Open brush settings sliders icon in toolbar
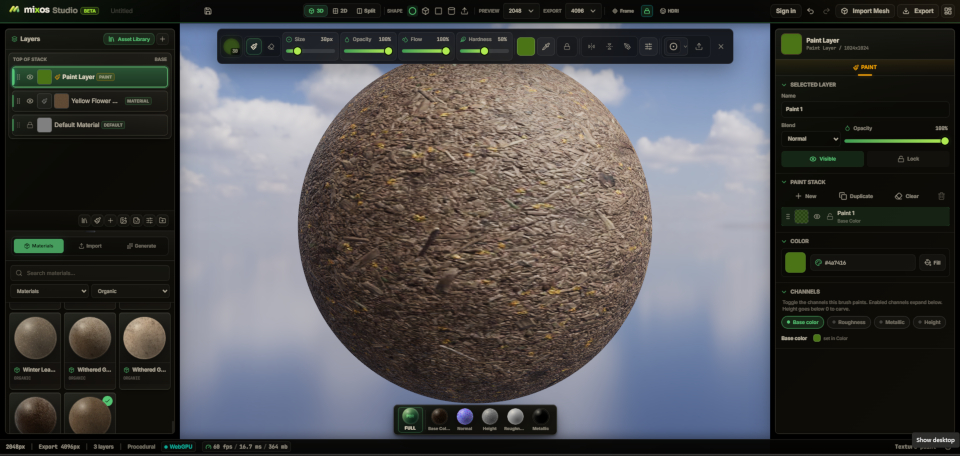Viewport: 960px width, 456px height. tap(648, 47)
